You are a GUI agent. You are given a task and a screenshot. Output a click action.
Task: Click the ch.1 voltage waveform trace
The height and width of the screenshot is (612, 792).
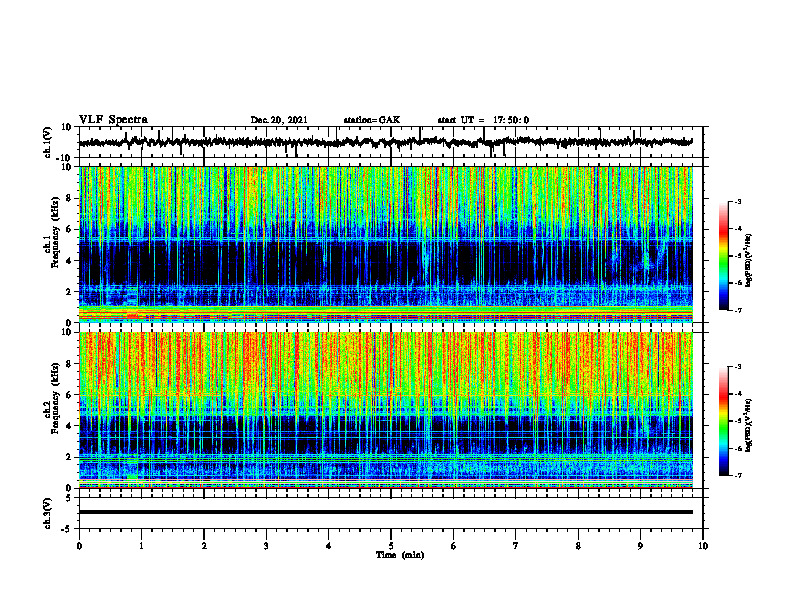(x=386, y=142)
